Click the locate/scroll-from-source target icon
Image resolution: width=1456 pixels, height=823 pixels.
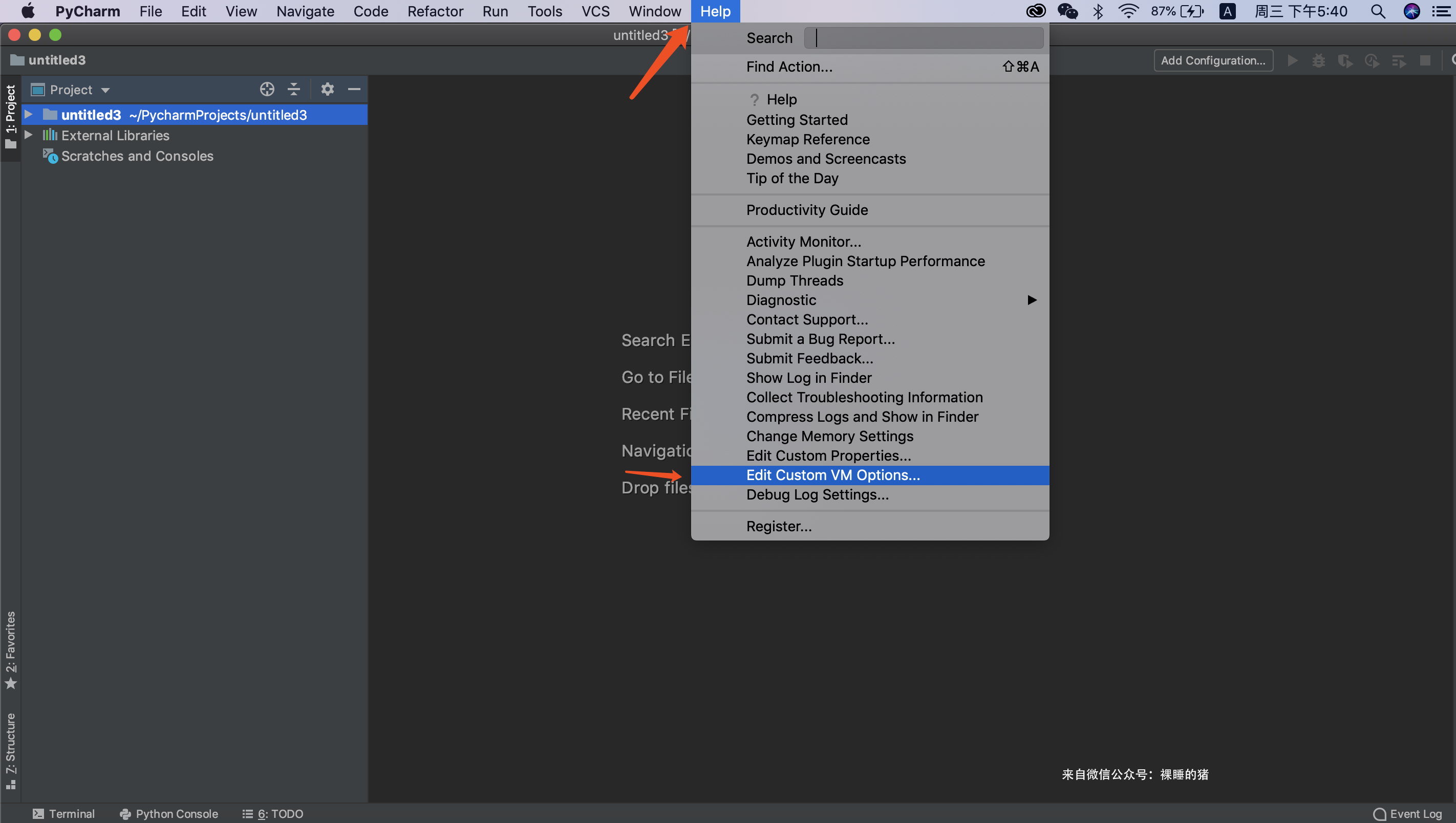[267, 89]
